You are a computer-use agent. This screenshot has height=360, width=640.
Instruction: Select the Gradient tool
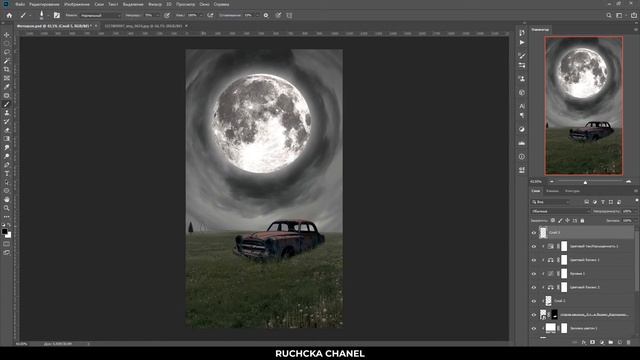pos(7,139)
